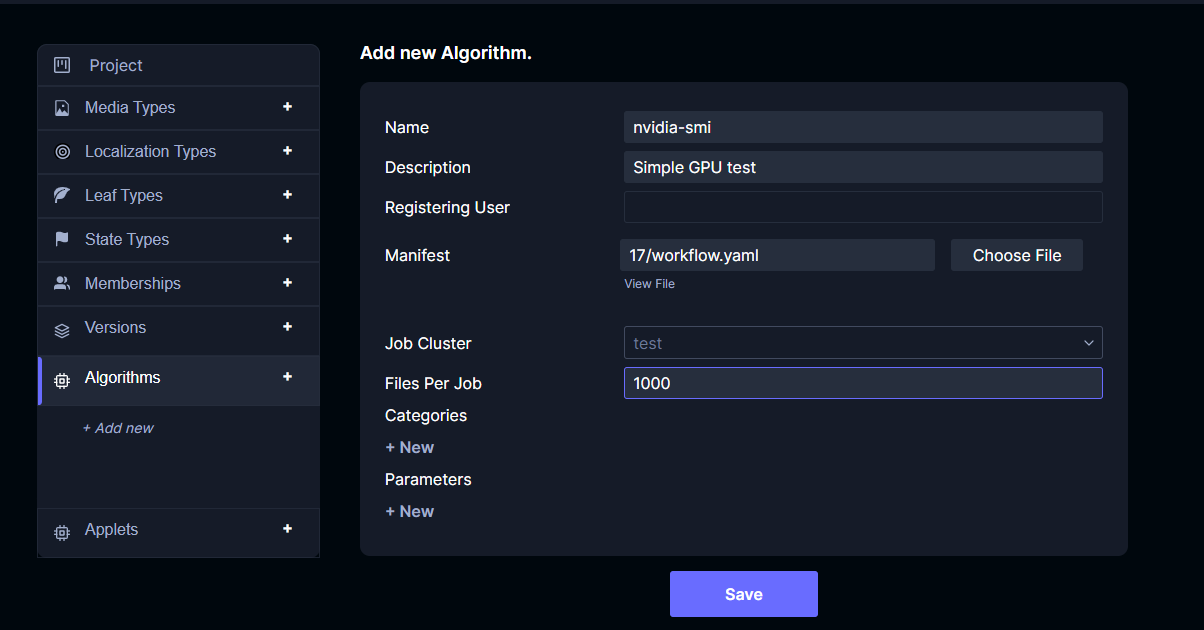Click the Localization Types target icon
The width and height of the screenshot is (1204, 630).
coord(62,152)
